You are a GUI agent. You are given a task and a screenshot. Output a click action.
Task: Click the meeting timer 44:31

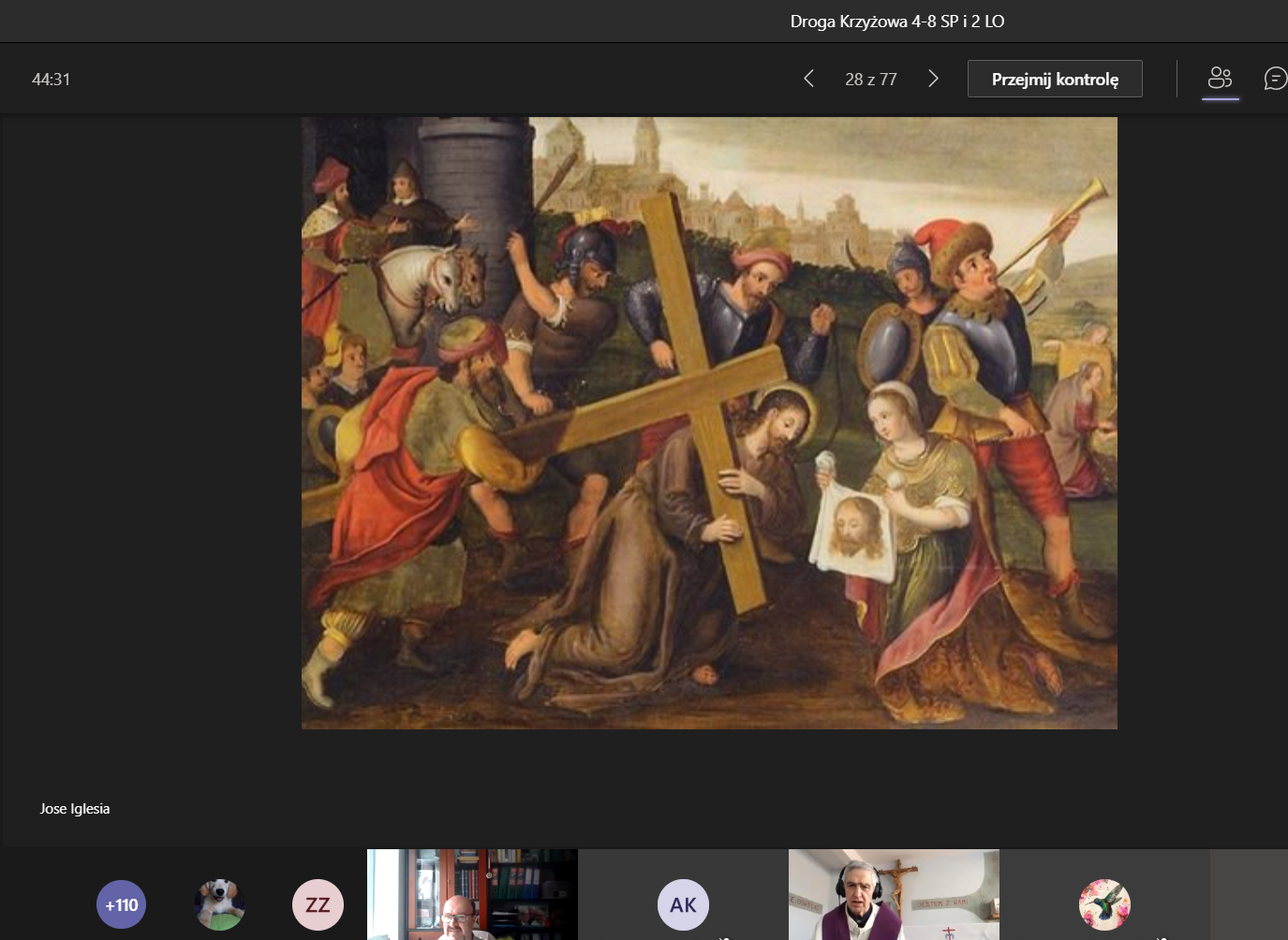pyautogui.click(x=51, y=80)
